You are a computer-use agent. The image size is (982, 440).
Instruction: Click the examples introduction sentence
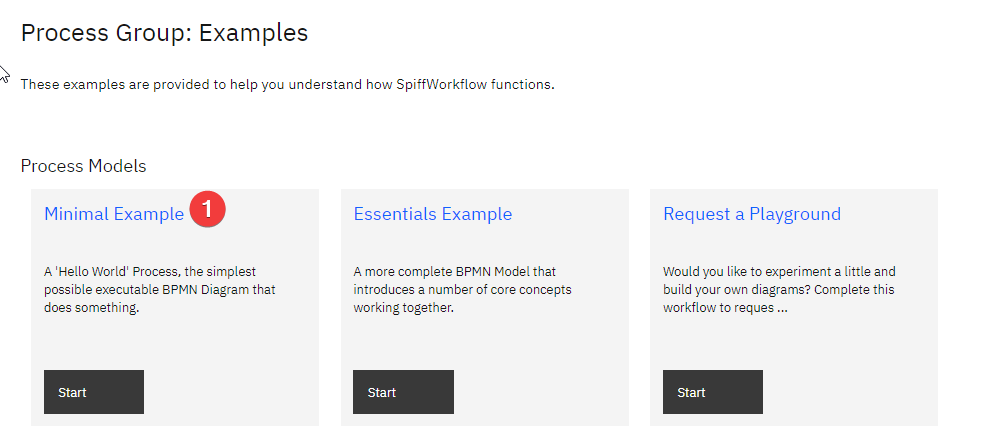point(287,85)
